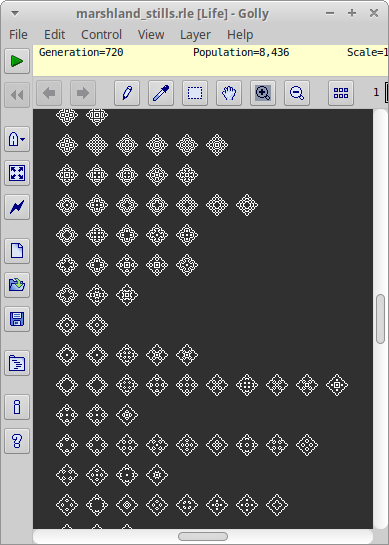Select the Zoom Out magnifier tool
This screenshot has width=389, height=545.
coord(297,93)
